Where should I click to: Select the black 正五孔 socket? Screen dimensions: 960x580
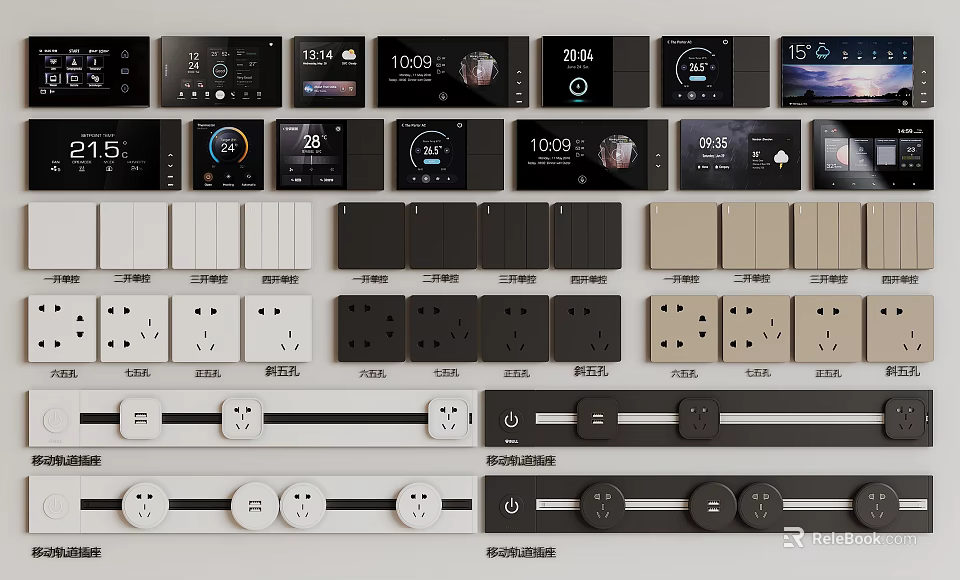(515, 328)
